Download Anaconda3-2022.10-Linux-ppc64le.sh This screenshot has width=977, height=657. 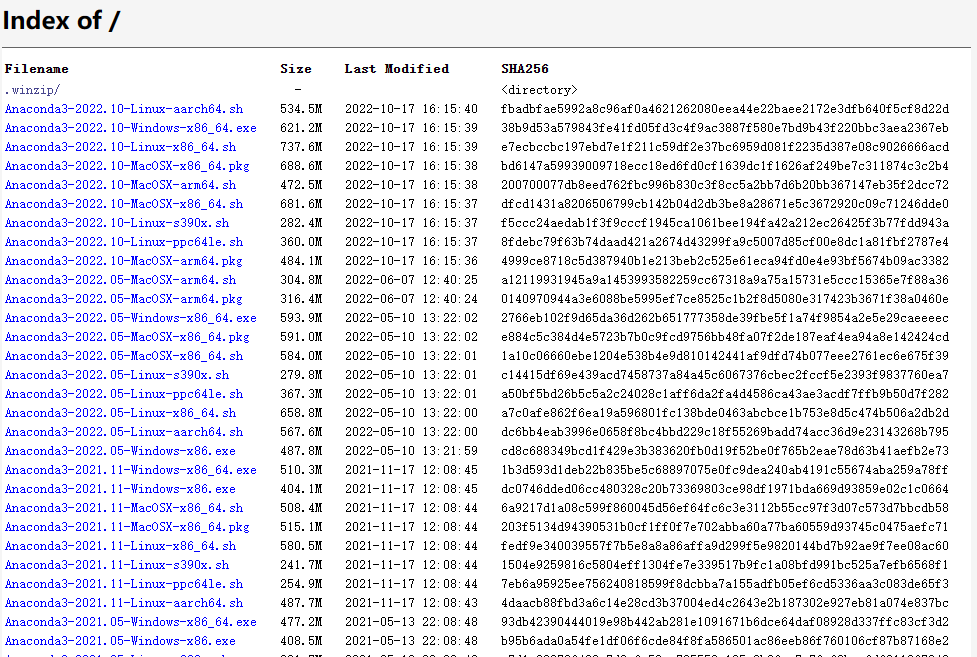(x=124, y=242)
